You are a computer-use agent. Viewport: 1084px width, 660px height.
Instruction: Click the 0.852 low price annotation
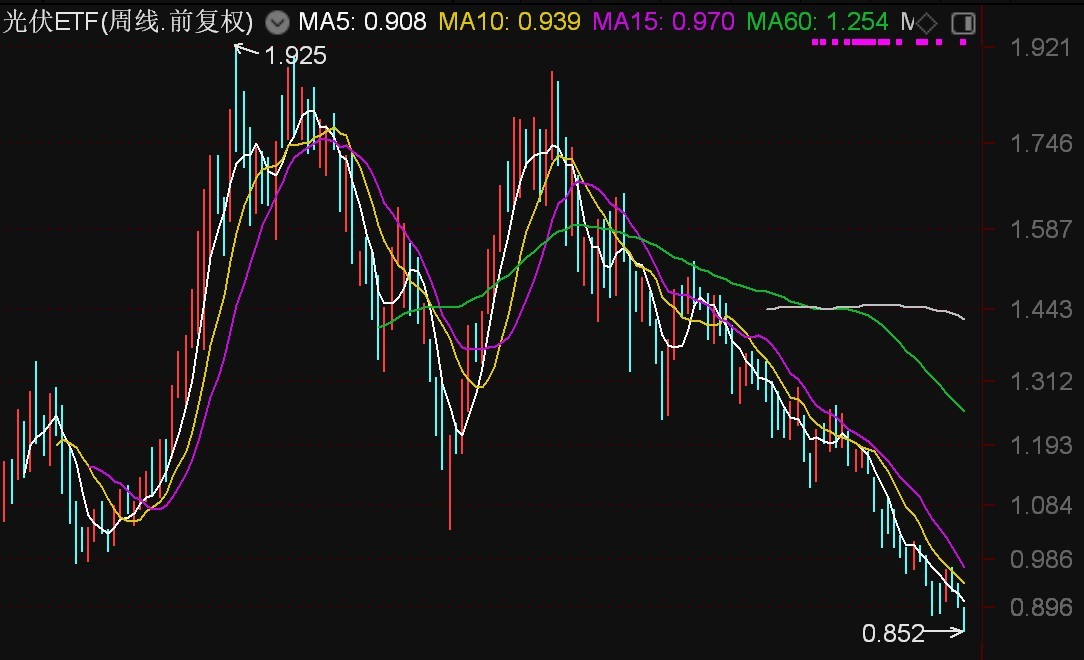point(893,633)
